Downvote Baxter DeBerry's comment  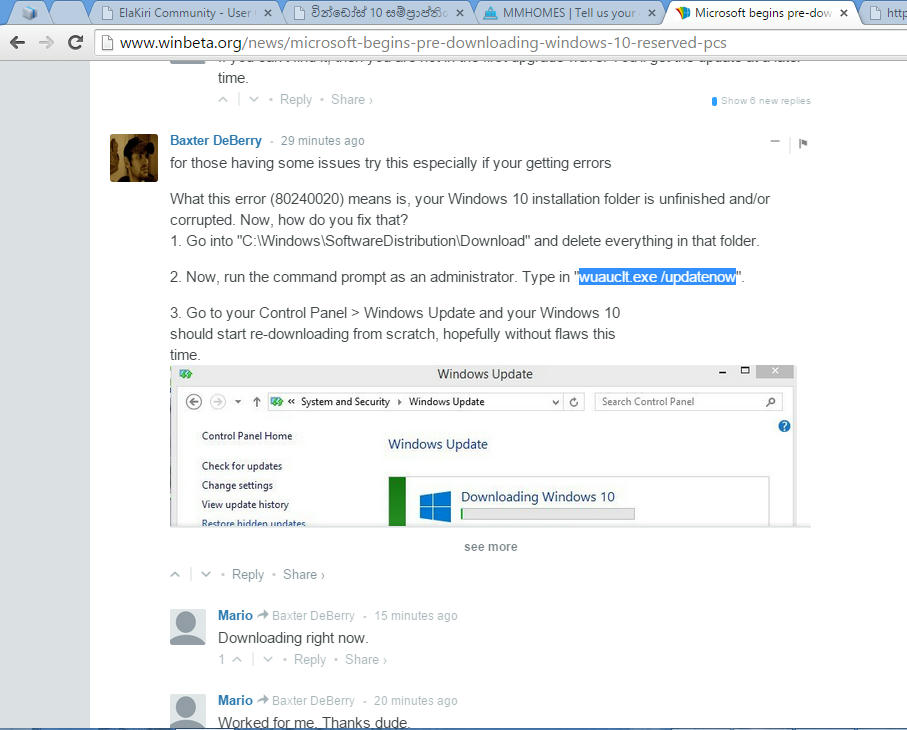point(206,574)
